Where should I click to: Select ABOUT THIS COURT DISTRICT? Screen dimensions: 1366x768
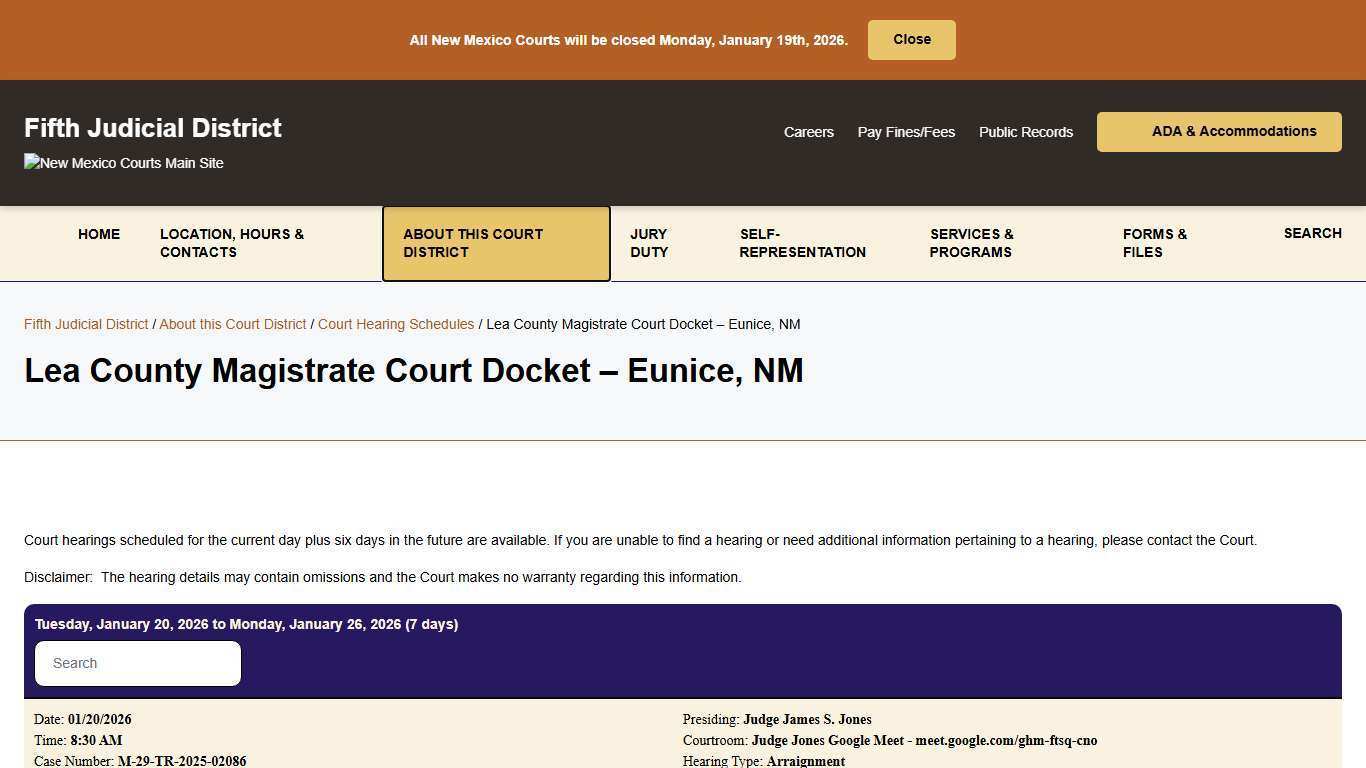[x=473, y=243]
